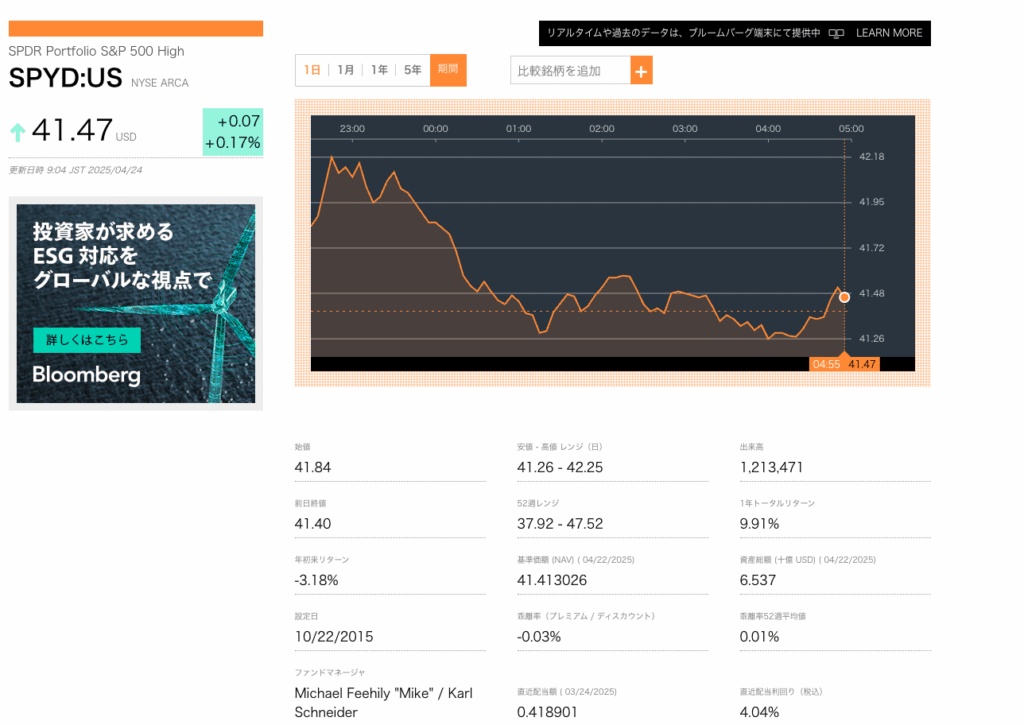Show the 5年 chart range

point(412,70)
